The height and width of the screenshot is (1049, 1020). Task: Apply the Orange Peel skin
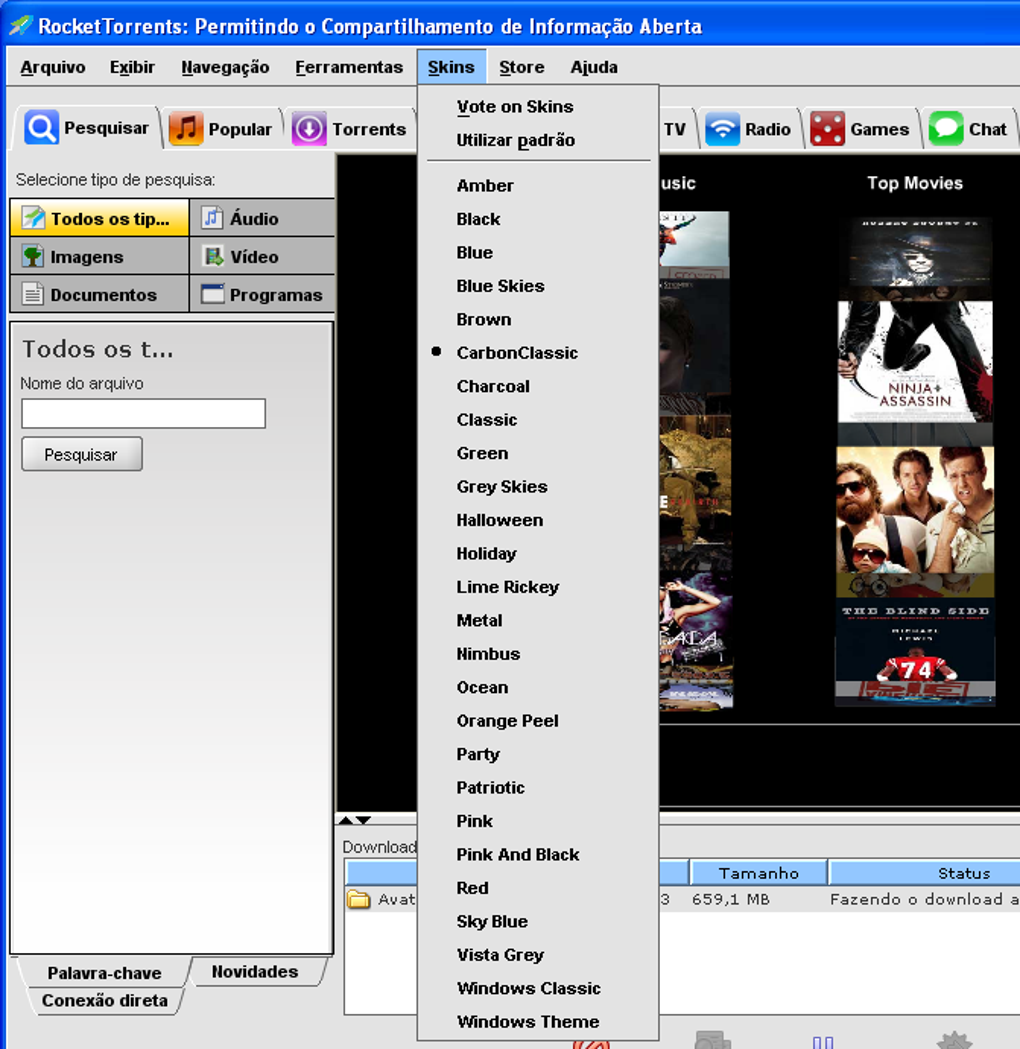pyautogui.click(x=538, y=721)
